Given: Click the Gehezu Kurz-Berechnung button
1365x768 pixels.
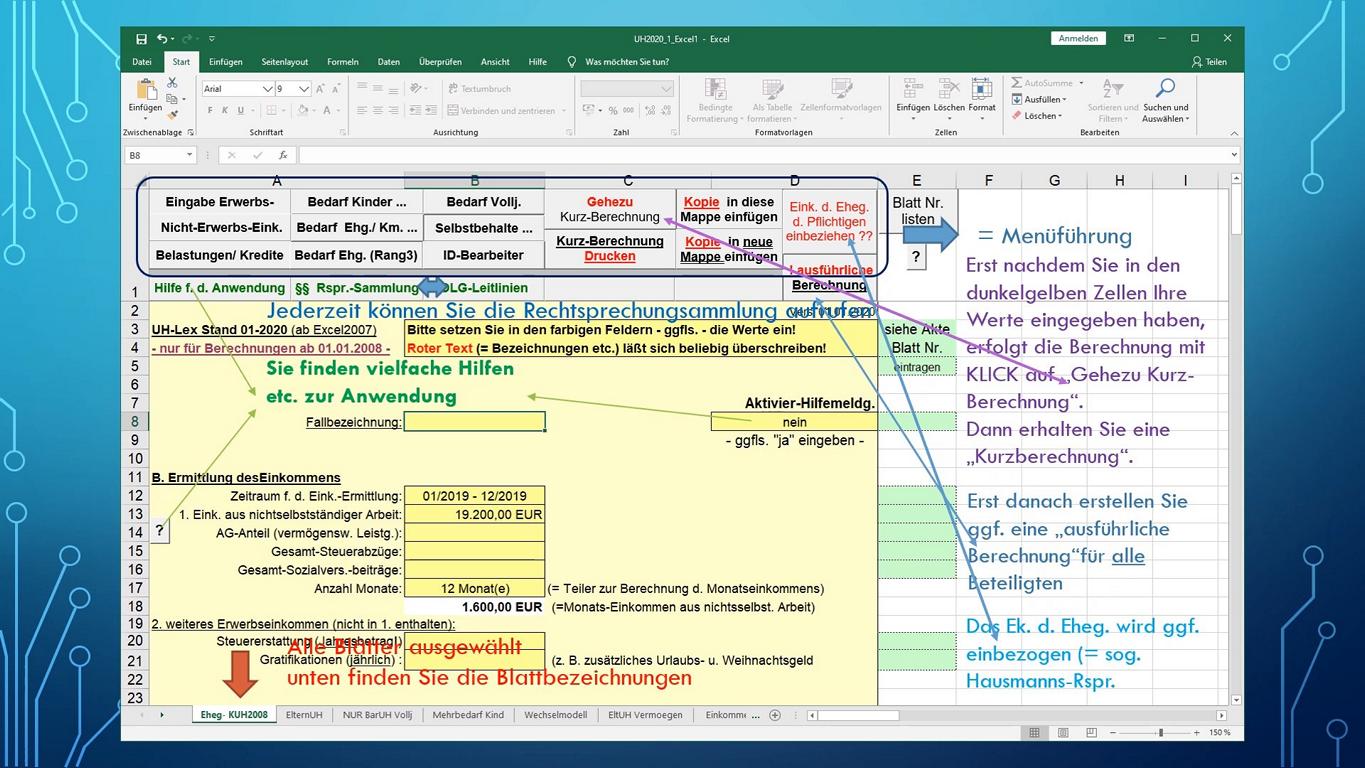Looking at the screenshot, I should (x=610, y=209).
